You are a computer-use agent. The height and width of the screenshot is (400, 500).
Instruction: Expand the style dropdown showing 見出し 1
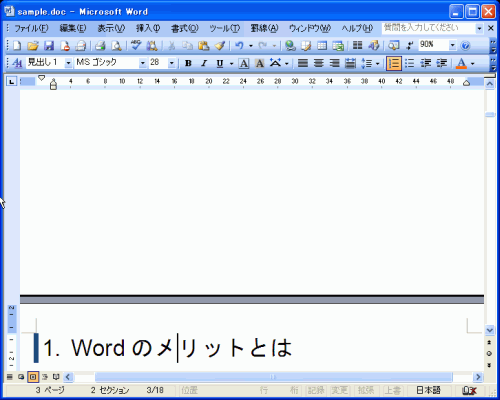68,63
